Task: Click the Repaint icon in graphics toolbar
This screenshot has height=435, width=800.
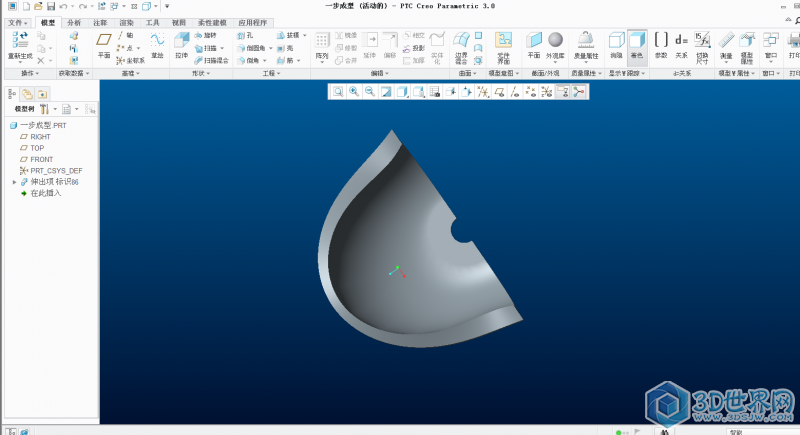Action: click(386, 92)
